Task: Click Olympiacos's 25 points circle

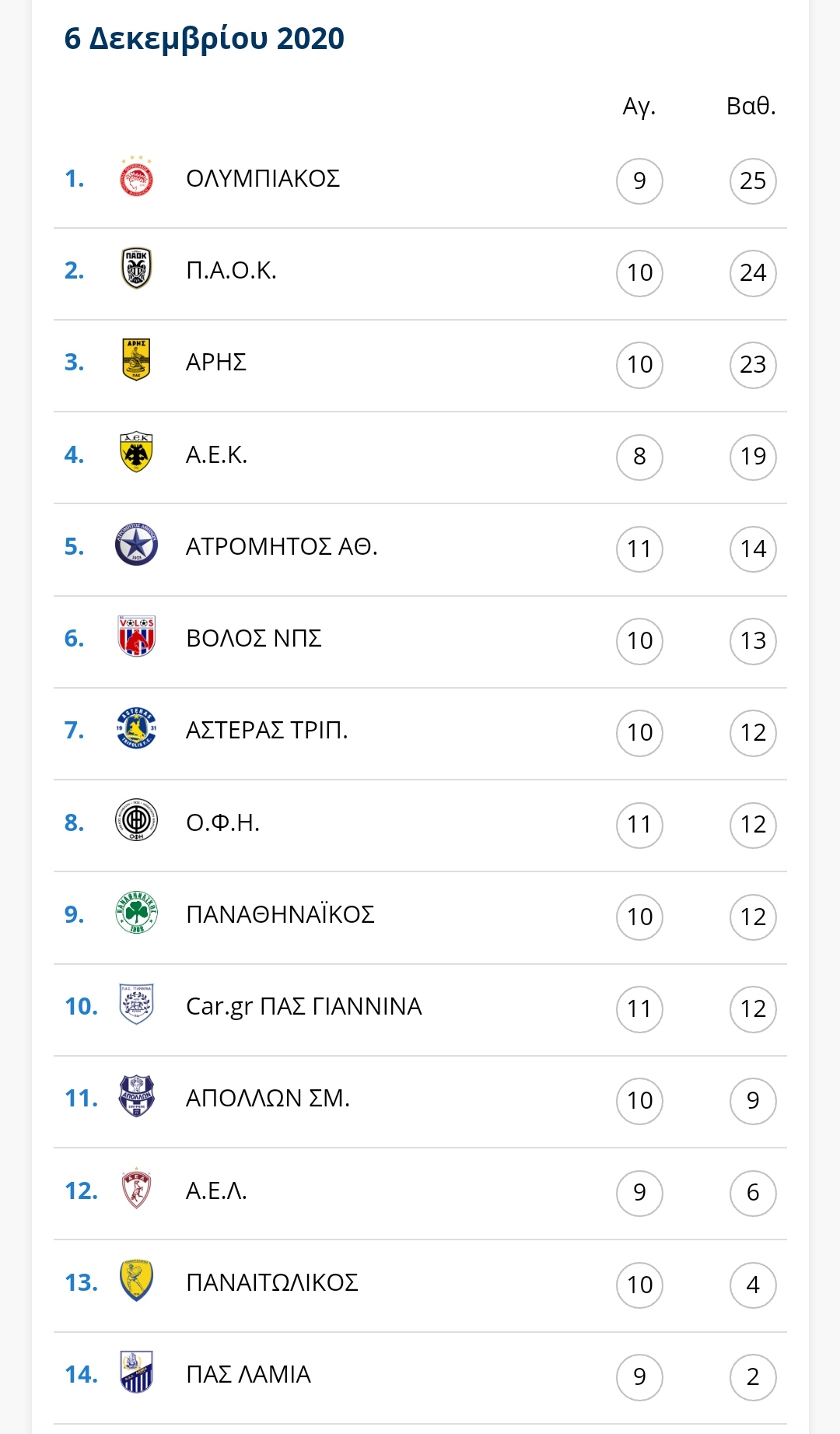Action: coord(753,181)
